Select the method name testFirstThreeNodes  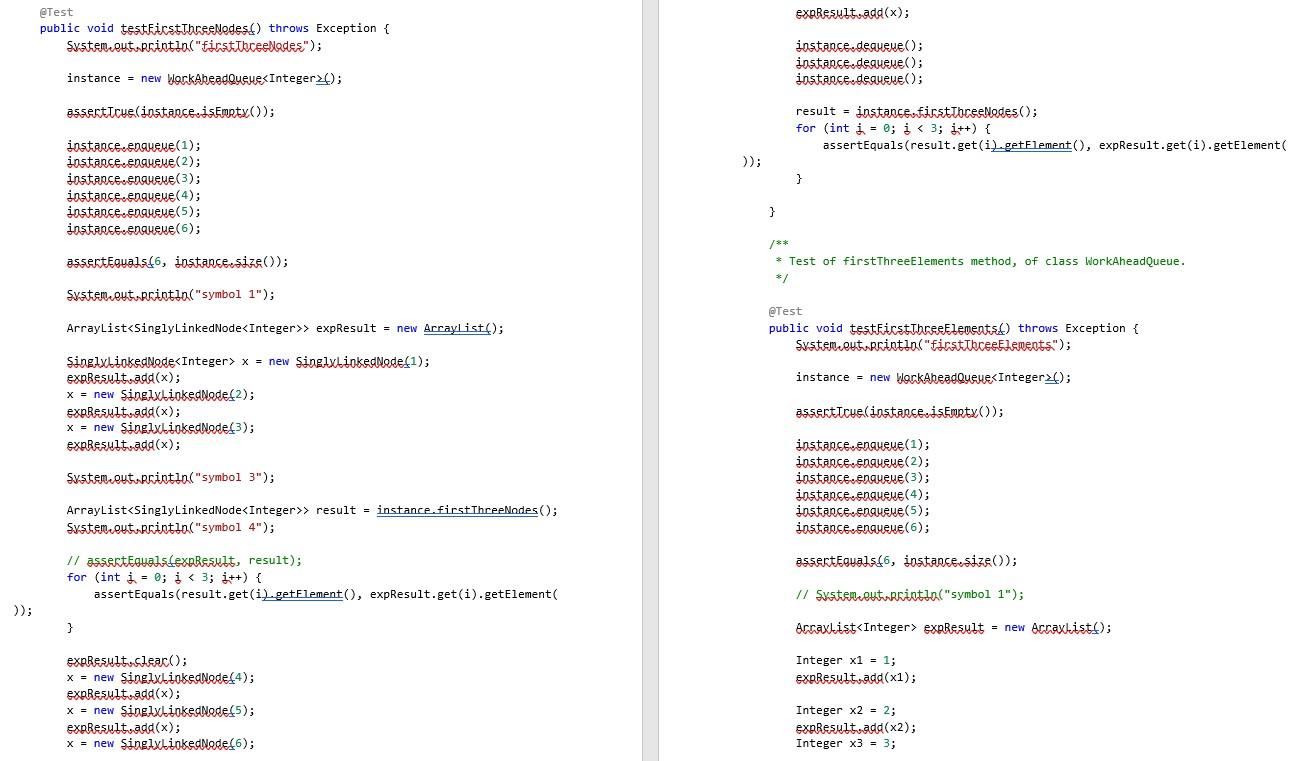[x=186, y=28]
